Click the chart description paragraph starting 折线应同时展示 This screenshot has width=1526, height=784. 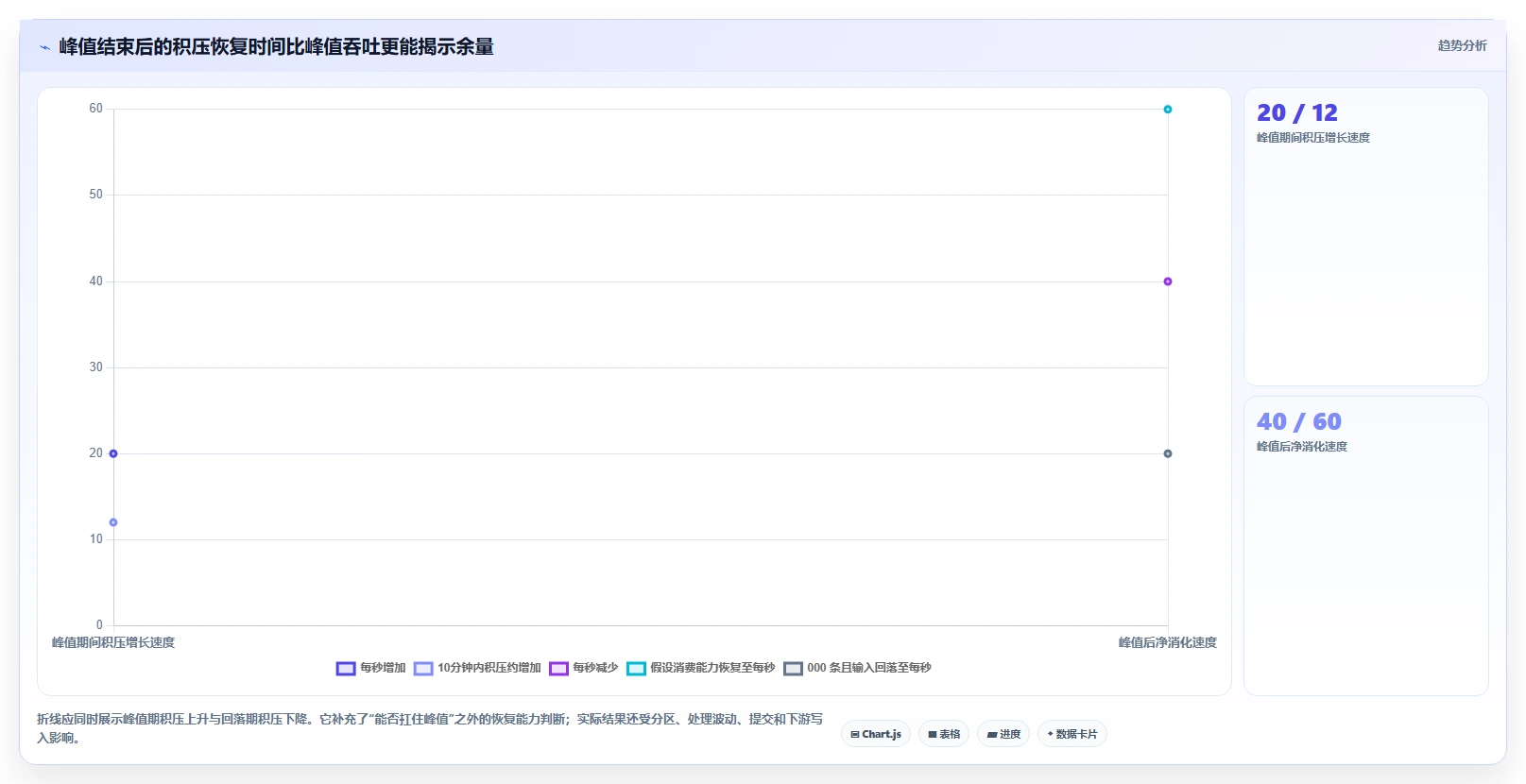click(x=430, y=728)
